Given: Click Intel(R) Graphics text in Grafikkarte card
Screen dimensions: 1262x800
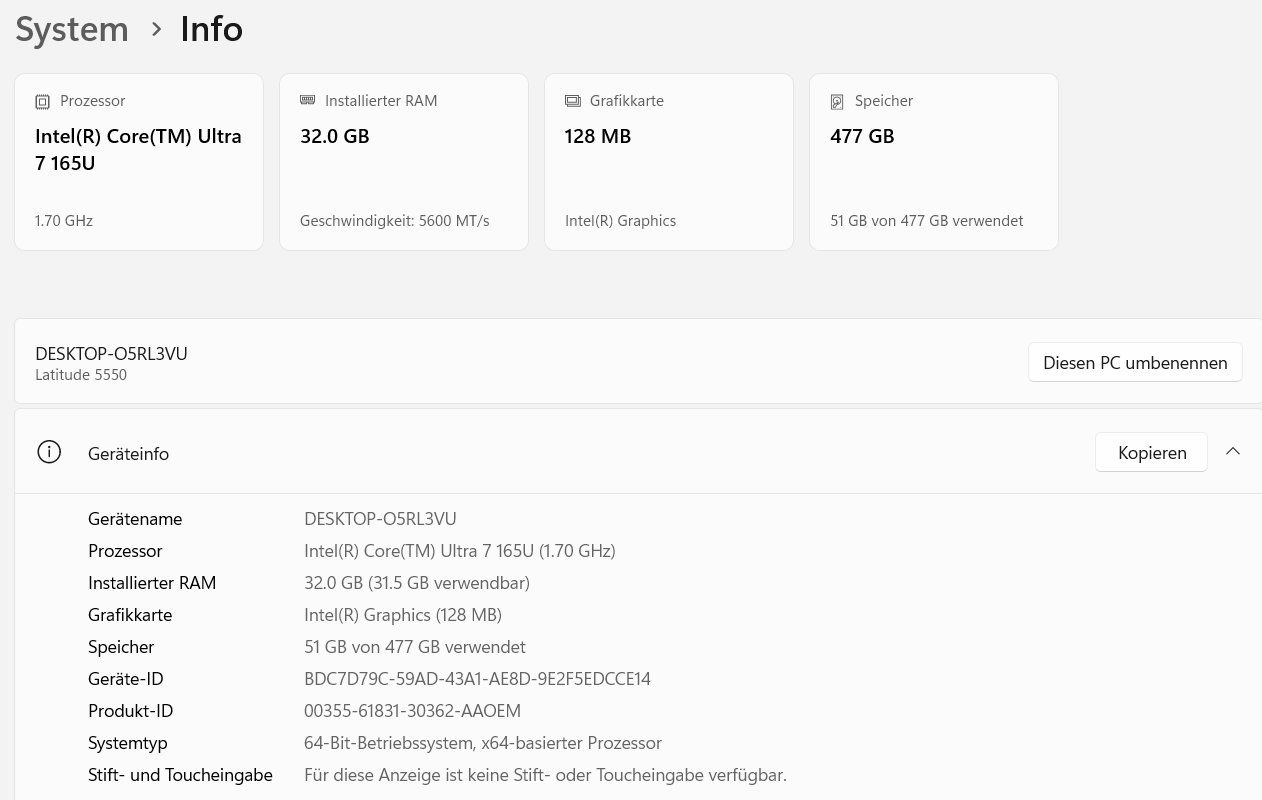Looking at the screenshot, I should point(620,221).
